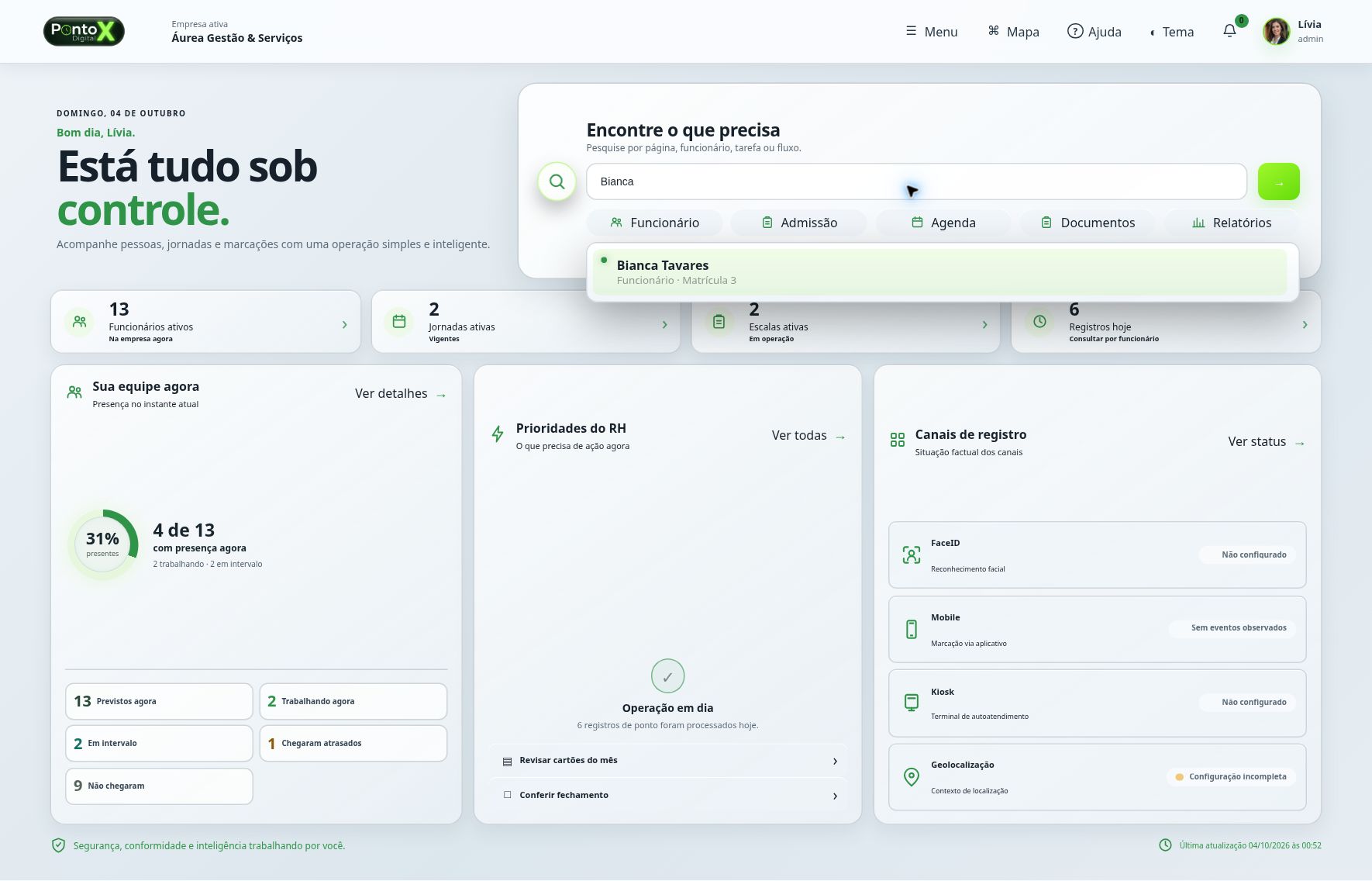Open Ver status link
Screen dimensions: 1372x881
[1267, 442]
